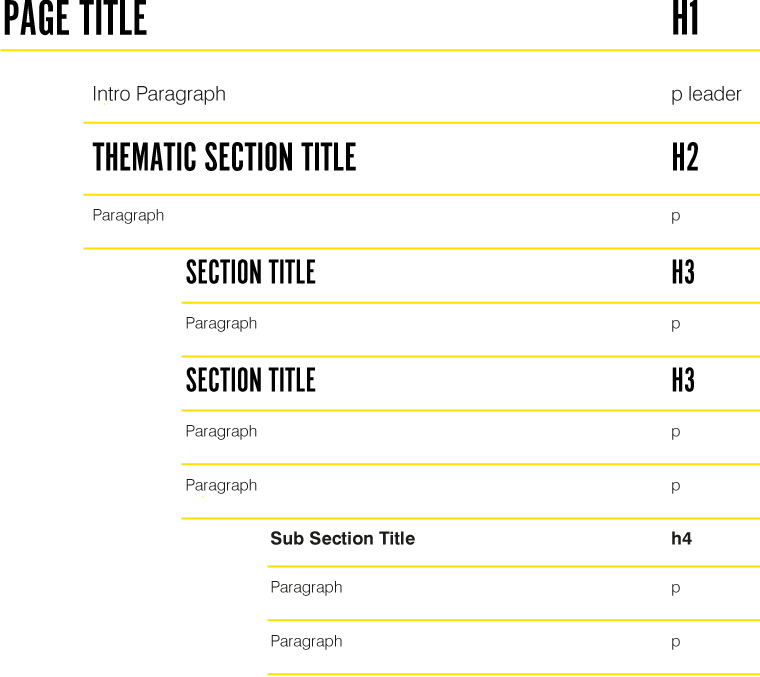Screen dimensions: 760x677
Task: Click the PAGE TITLE heading
Action: tap(75, 19)
